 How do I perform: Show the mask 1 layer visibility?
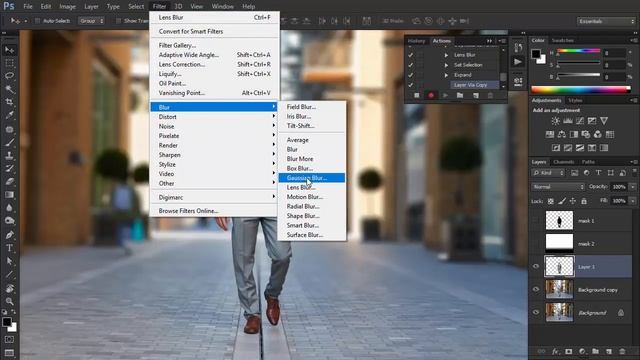[536, 220]
